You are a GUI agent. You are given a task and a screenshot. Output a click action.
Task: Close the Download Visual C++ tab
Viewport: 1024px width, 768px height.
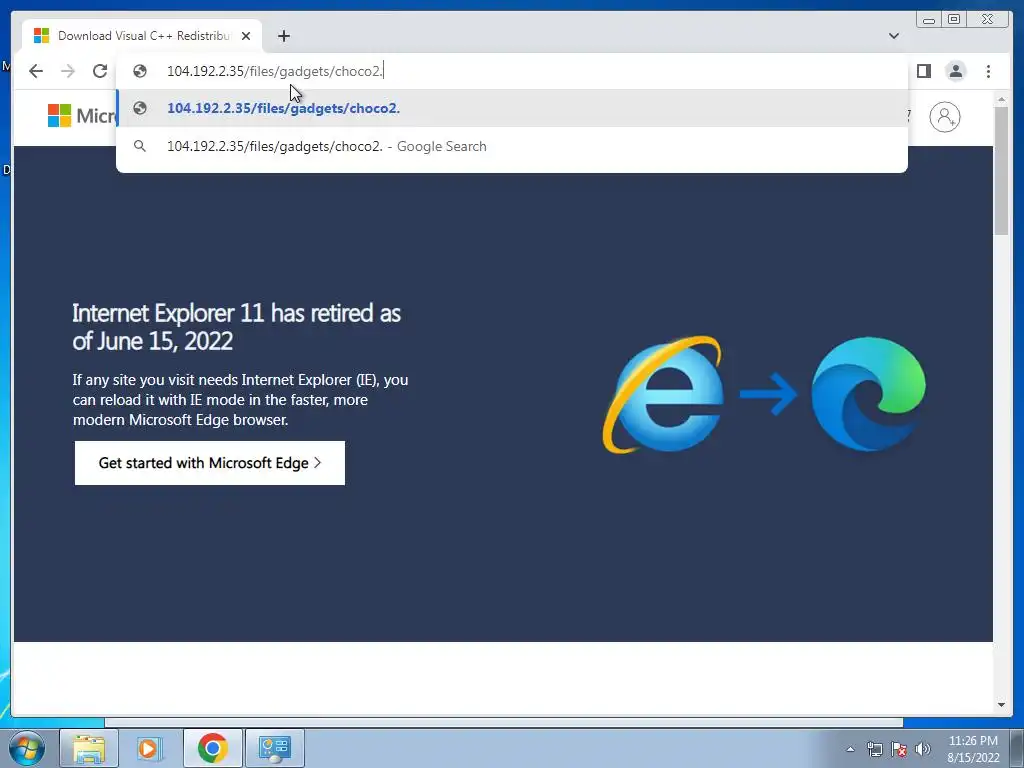pyautogui.click(x=246, y=36)
